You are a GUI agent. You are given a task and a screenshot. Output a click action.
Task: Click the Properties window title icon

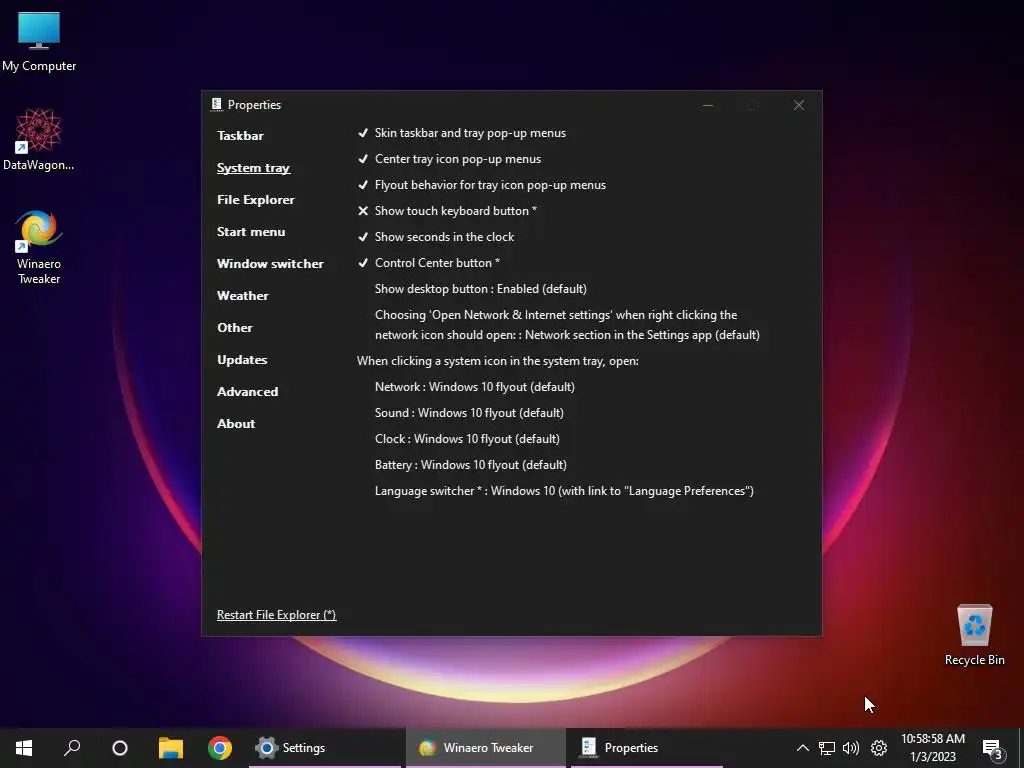pos(216,104)
